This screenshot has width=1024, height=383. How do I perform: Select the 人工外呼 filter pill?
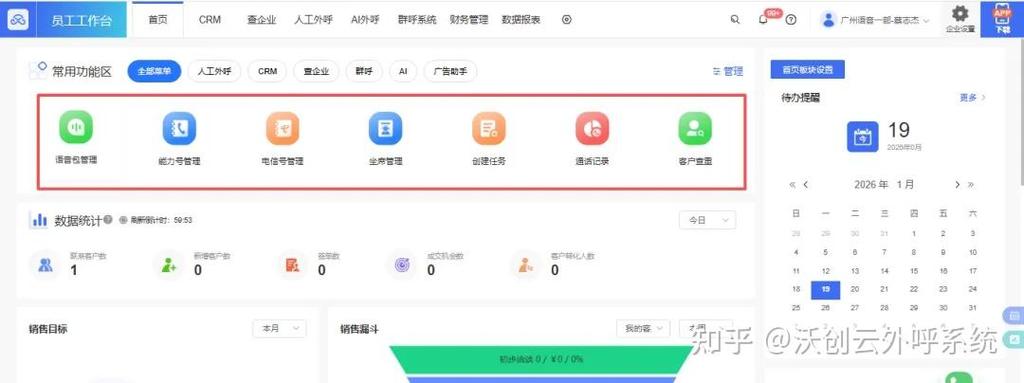(x=214, y=71)
